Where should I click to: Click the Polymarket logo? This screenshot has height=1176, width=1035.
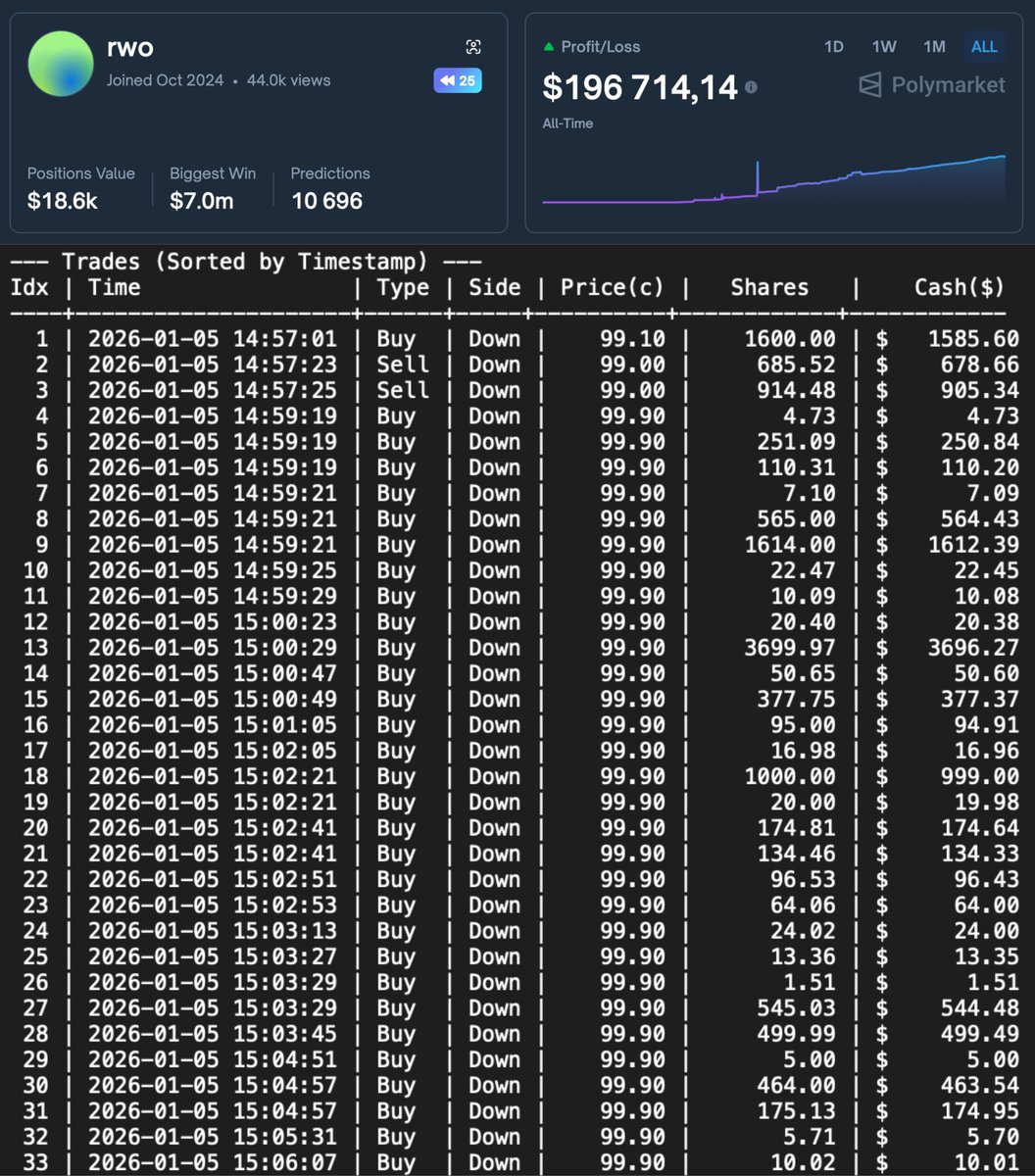coord(931,85)
